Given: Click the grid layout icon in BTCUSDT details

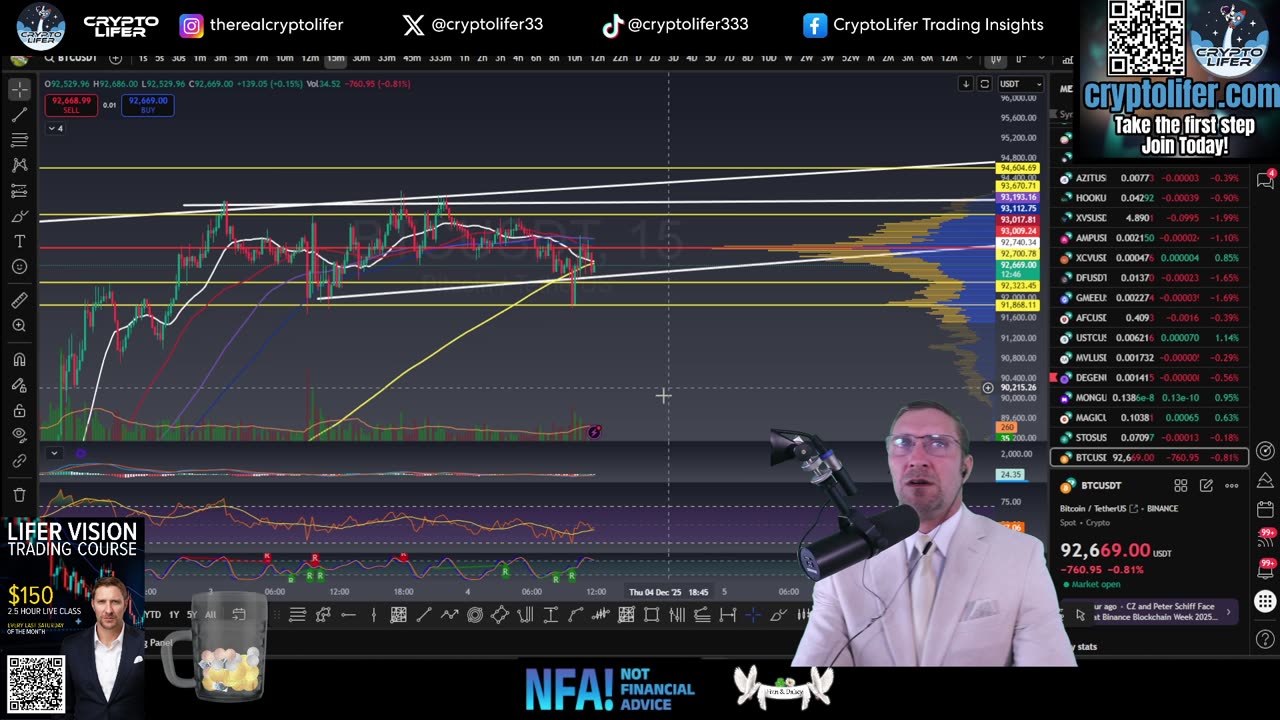Looking at the screenshot, I should click(1180, 486).
